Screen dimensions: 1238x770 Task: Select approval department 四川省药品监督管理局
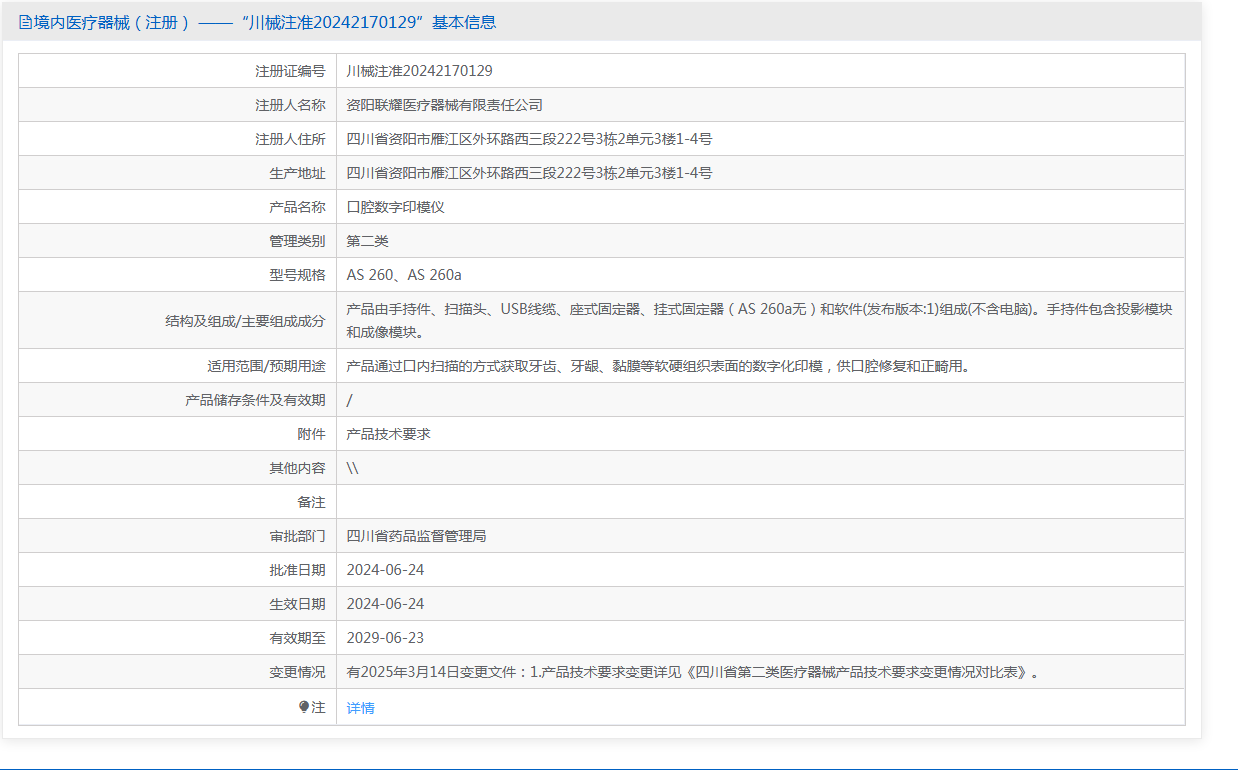click(417, 536)
